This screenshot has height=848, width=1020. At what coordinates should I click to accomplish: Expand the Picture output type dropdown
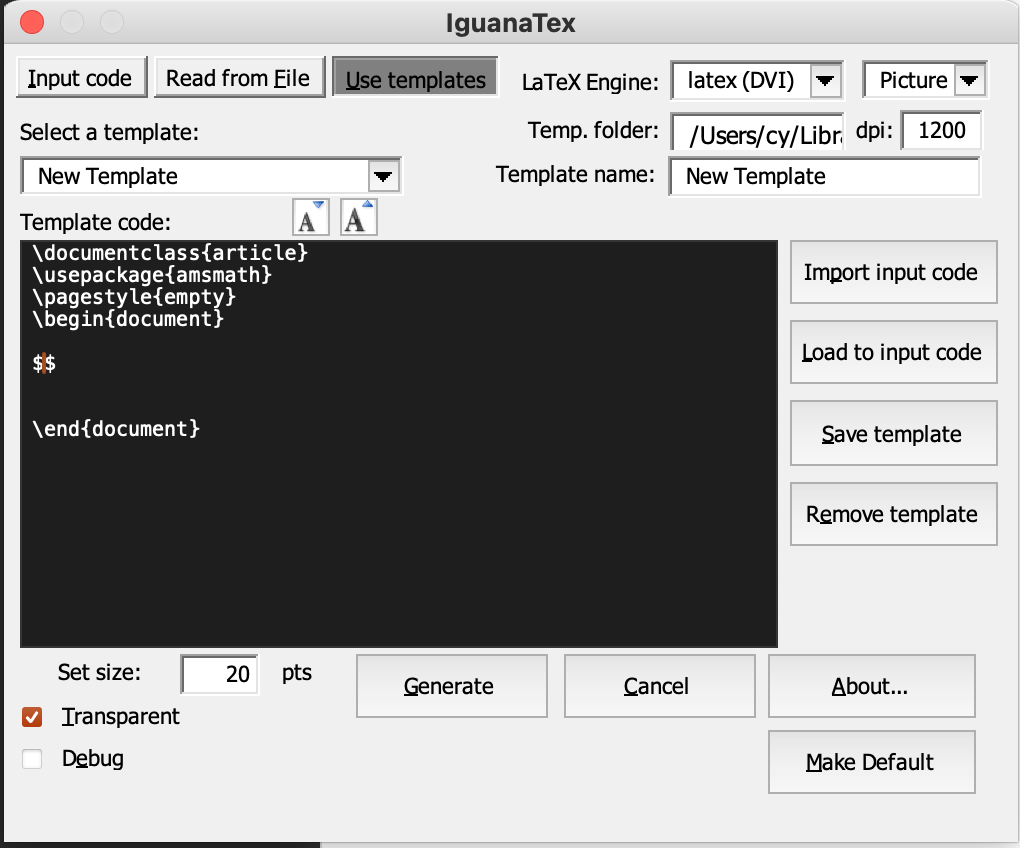tap(970, 81)
